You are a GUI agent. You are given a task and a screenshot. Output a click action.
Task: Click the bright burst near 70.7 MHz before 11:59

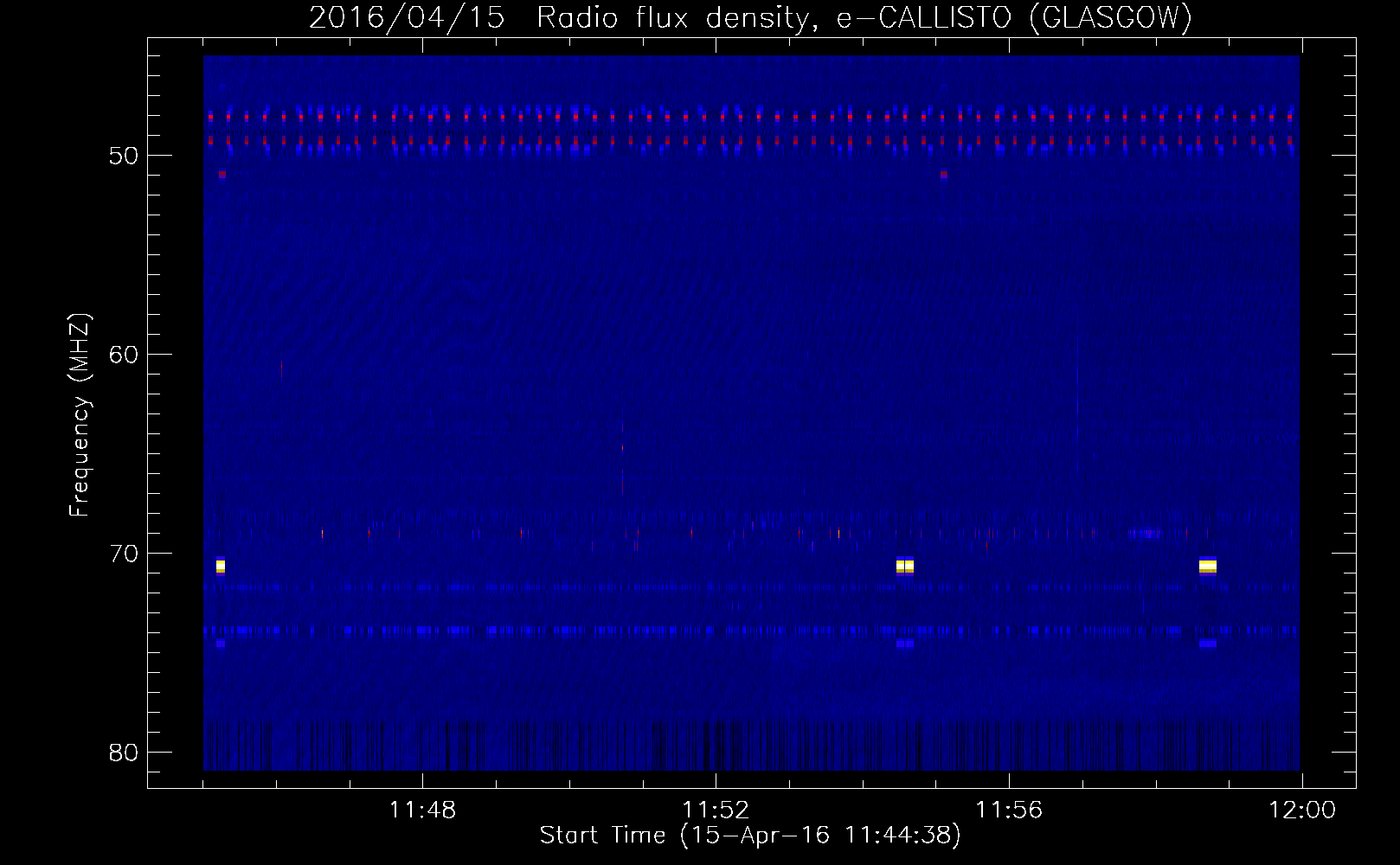tap(1208, 567)
